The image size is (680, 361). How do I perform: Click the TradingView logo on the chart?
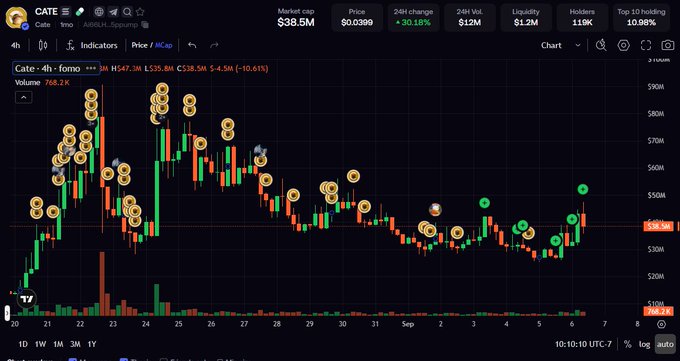[x=27, y=299]
